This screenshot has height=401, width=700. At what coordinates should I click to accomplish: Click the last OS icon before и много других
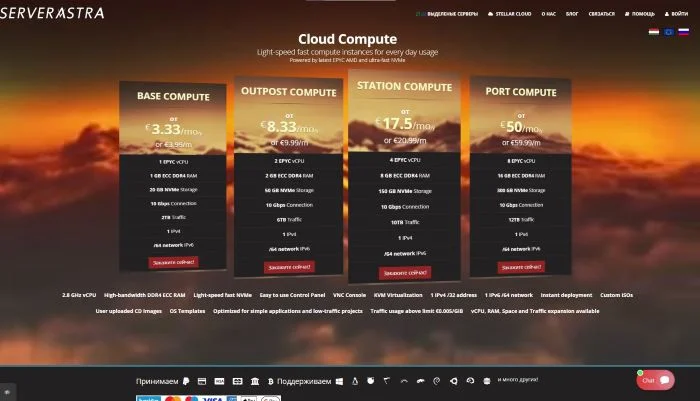(x=487, y=381)
